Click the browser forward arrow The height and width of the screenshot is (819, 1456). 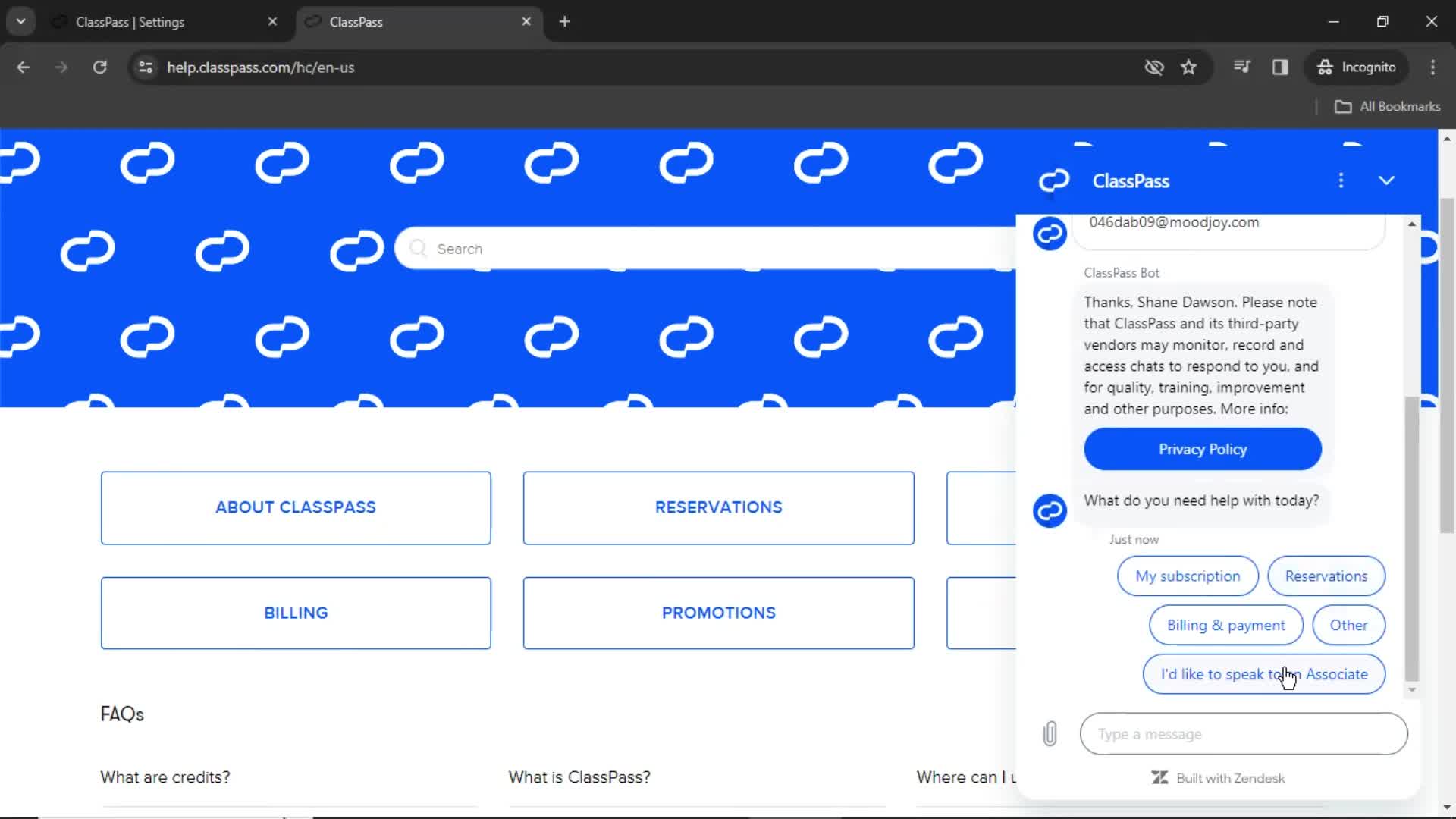61,67
